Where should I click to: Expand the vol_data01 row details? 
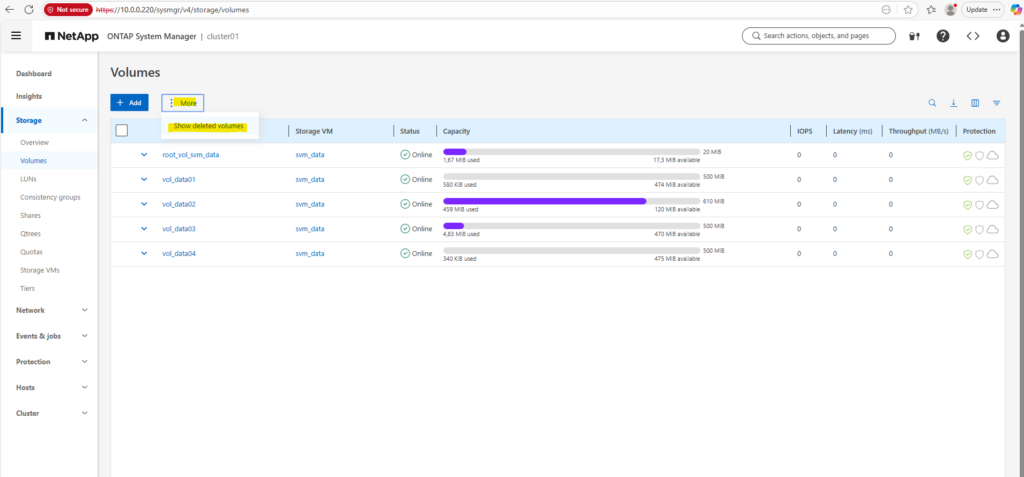pyautogui.click(x=144, y=179)
